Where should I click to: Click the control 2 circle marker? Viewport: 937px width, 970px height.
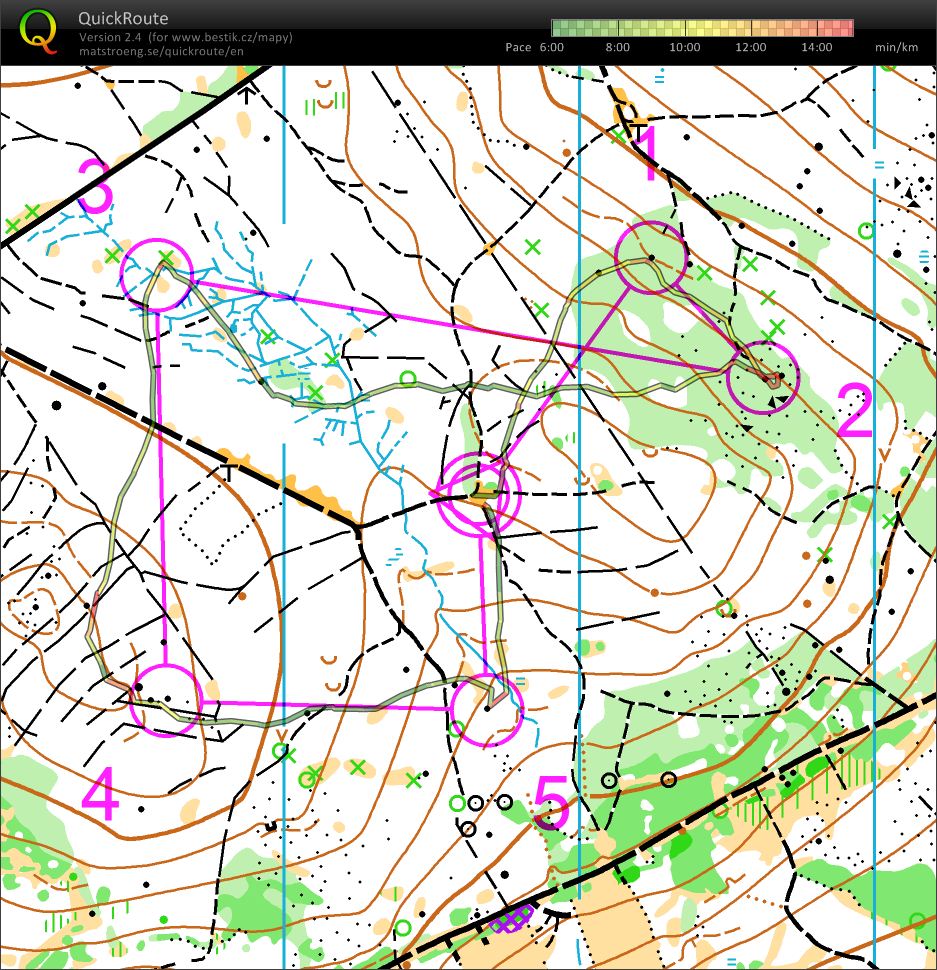coord(763,377)
